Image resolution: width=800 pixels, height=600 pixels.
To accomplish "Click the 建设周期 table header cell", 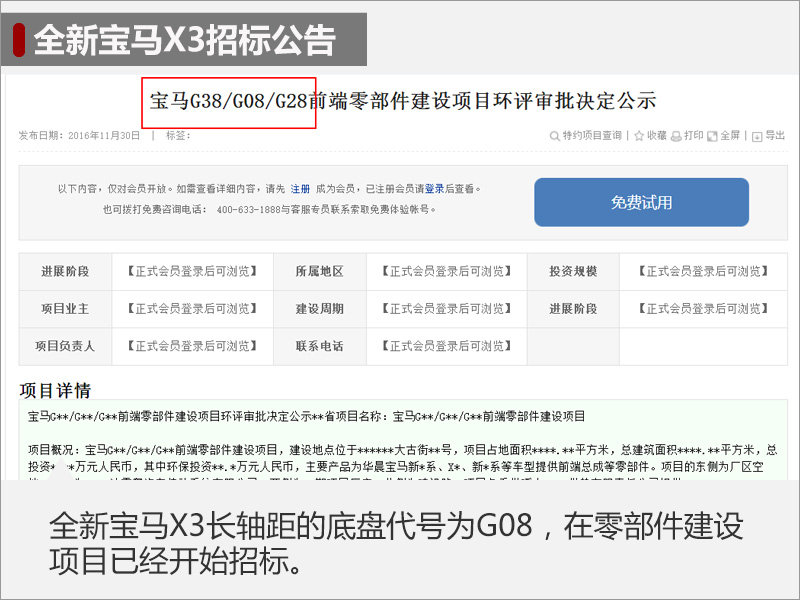I will (319, 309).
